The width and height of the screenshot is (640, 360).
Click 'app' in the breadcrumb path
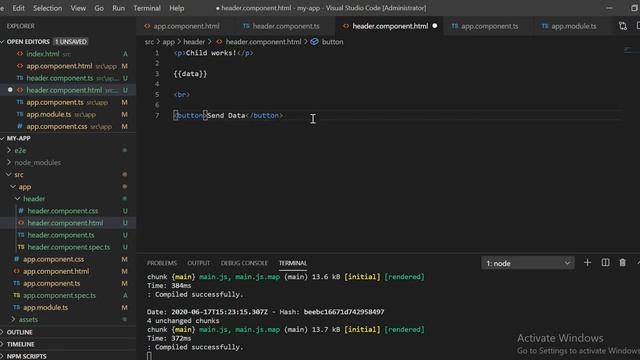168,42
